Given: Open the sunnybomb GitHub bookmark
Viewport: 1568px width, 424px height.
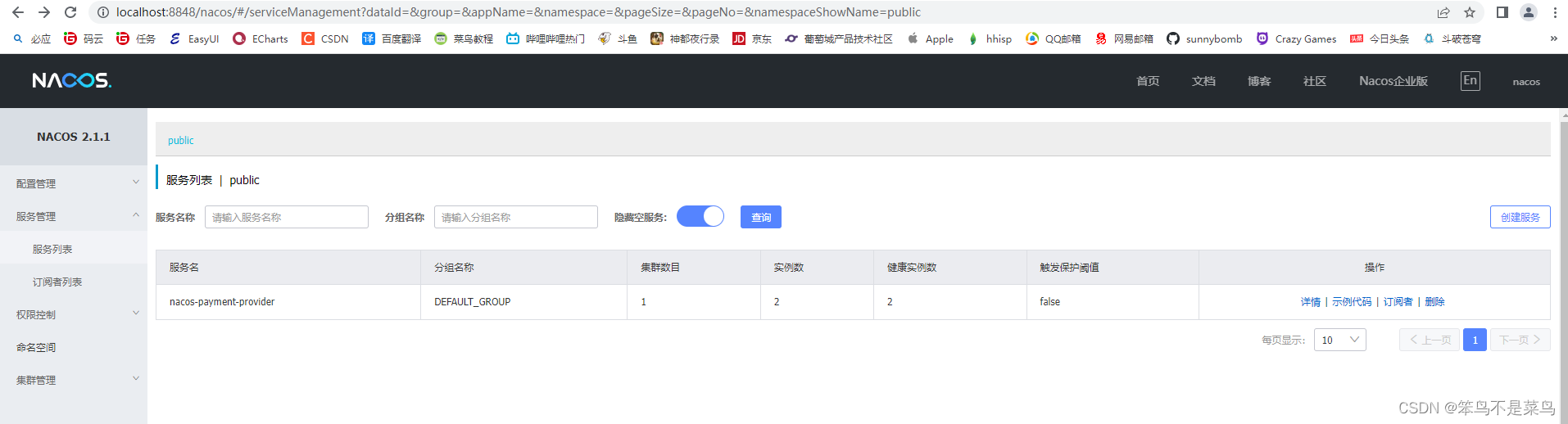Looking at the screenshot, I should (1204, 38).
